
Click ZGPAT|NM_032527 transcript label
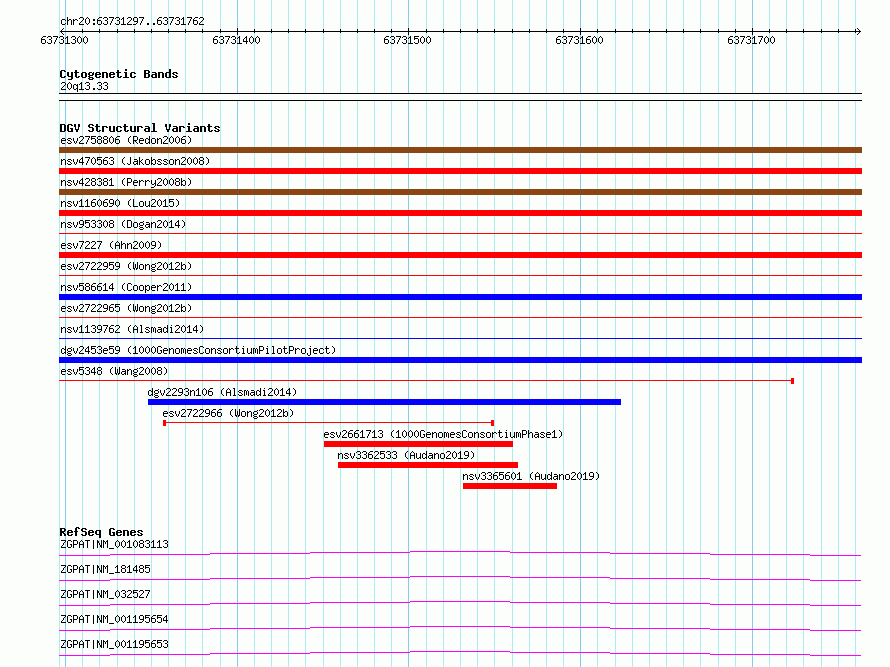(105, 594)
